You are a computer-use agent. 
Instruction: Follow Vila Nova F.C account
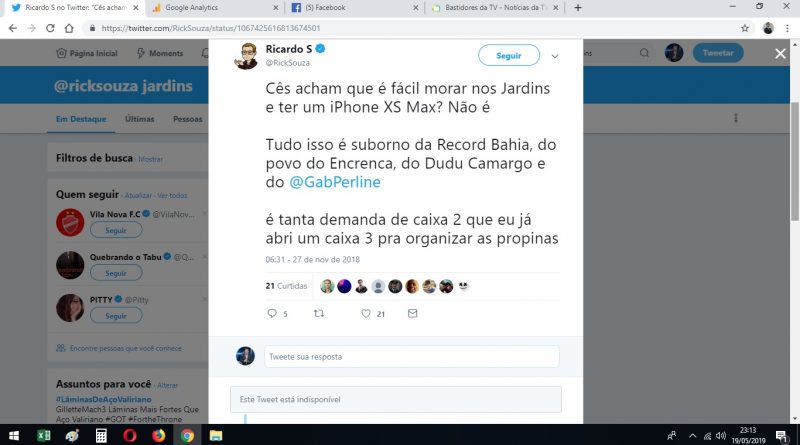(116, 231)
